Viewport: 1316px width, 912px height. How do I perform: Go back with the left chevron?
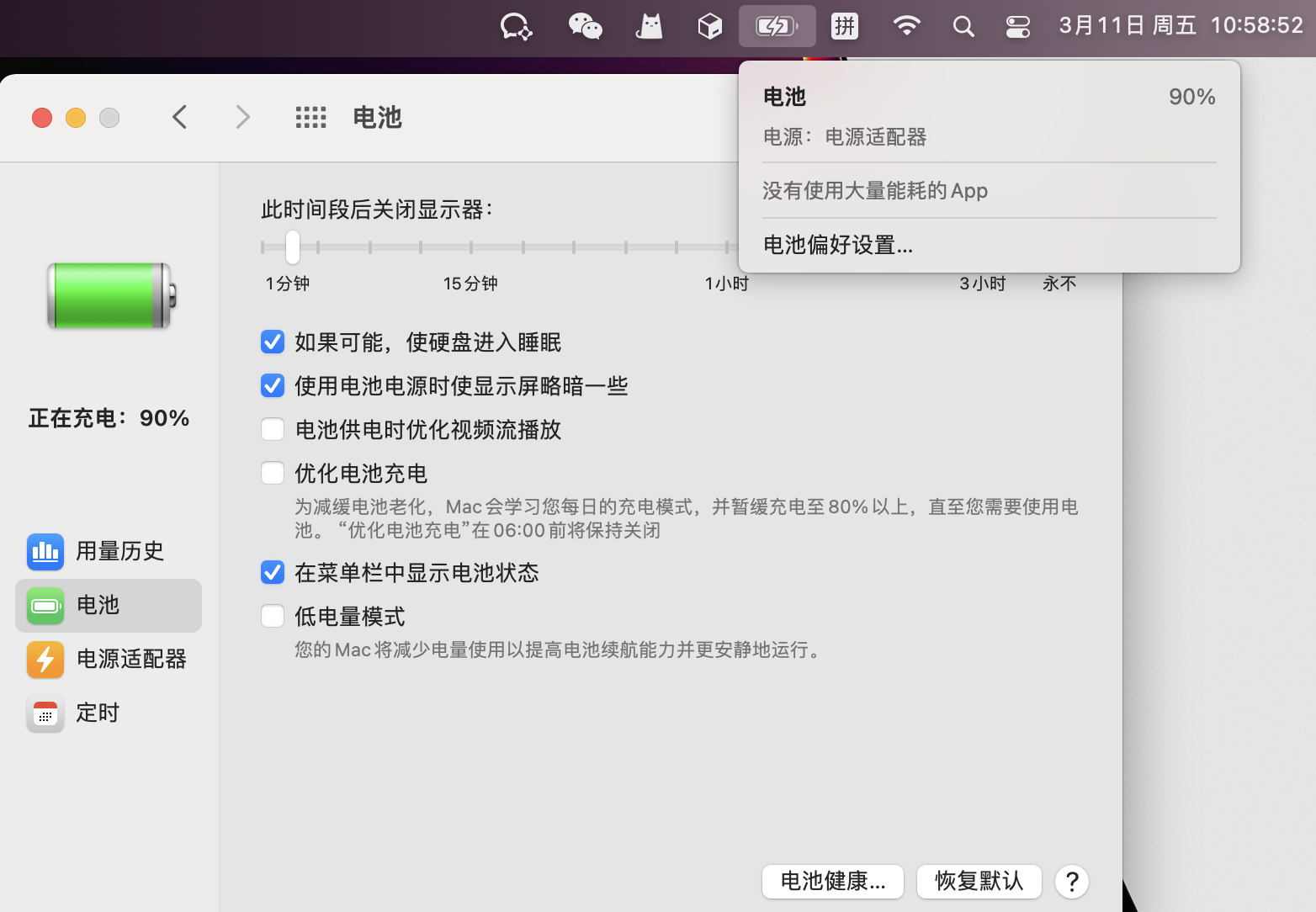179,117
